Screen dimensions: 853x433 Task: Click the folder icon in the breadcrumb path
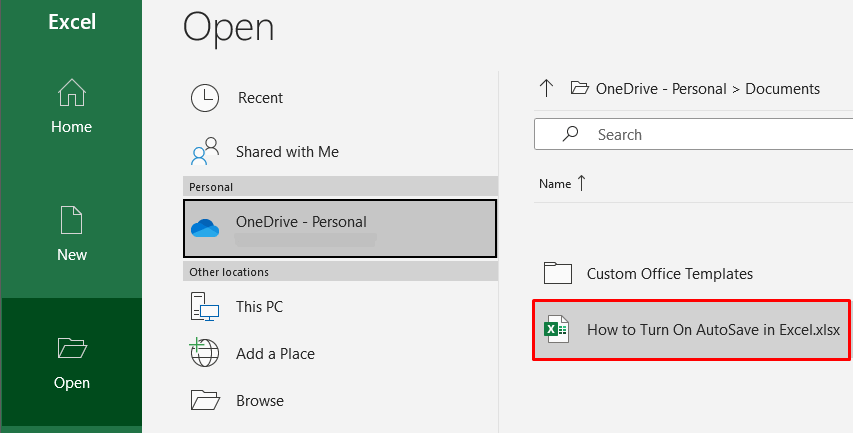(579, 88)
